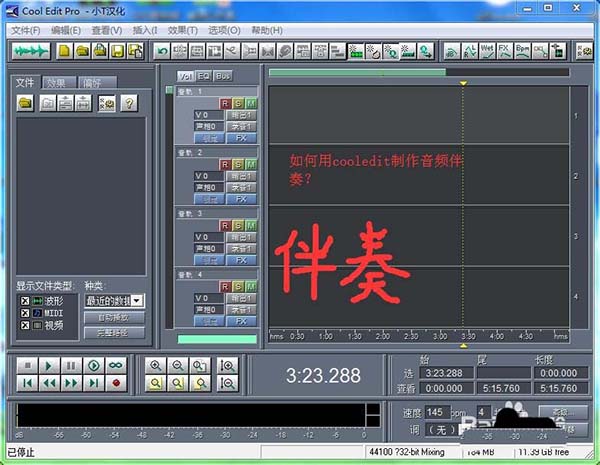Open 效果(T) menu
Viewport: 600px width, 465px height.
(183, 31)
